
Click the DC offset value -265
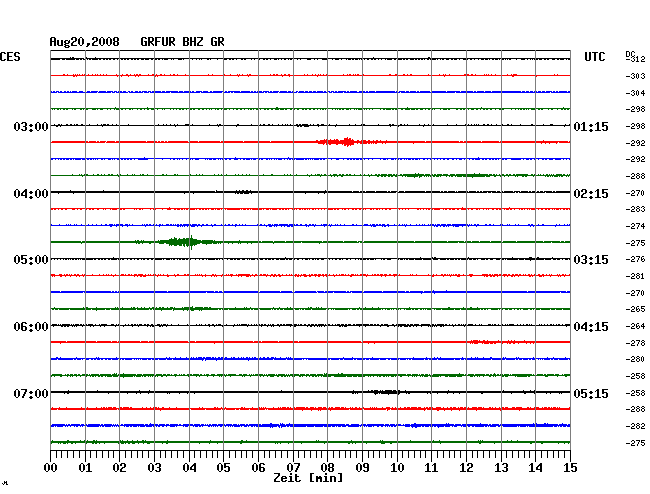(635, 309)
